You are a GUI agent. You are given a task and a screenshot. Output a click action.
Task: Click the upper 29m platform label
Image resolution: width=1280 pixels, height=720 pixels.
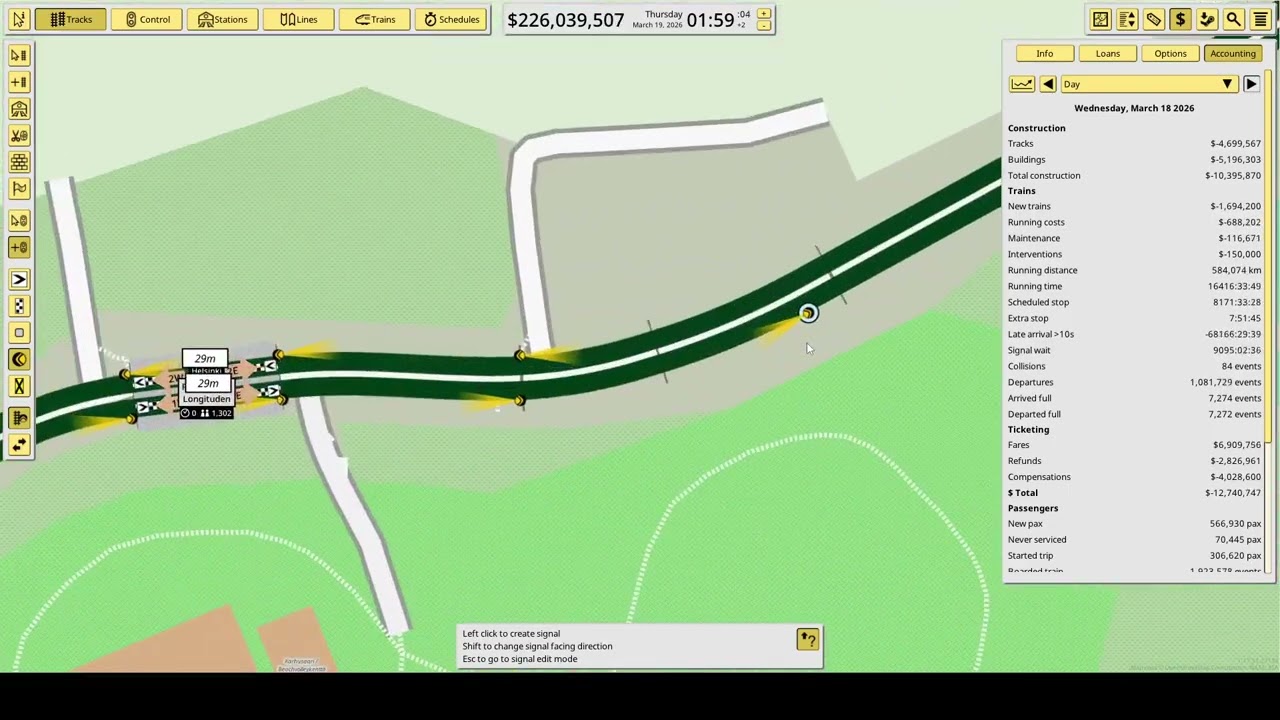(x=205, y=359)
